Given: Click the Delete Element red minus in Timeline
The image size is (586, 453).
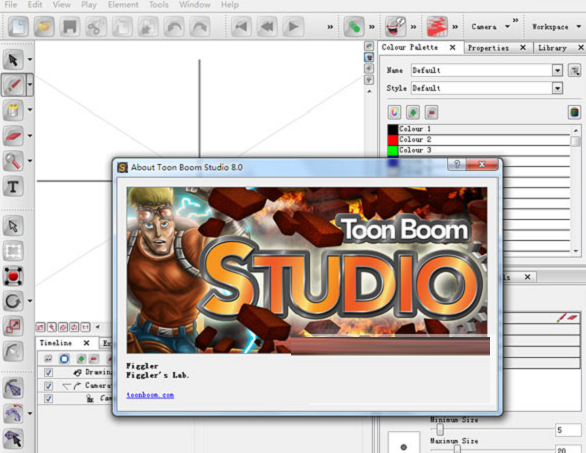Looking at the screenshot, I should pyautogui.click(x=93, y=359).
